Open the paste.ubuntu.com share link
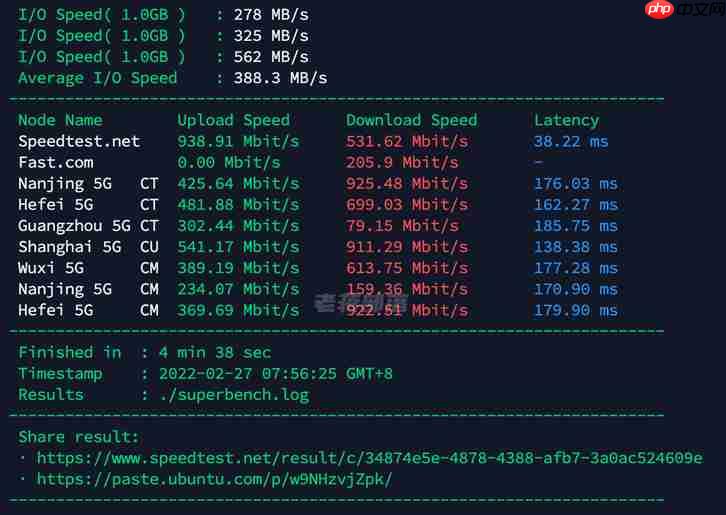726x515 pixels. coord(214,479)
